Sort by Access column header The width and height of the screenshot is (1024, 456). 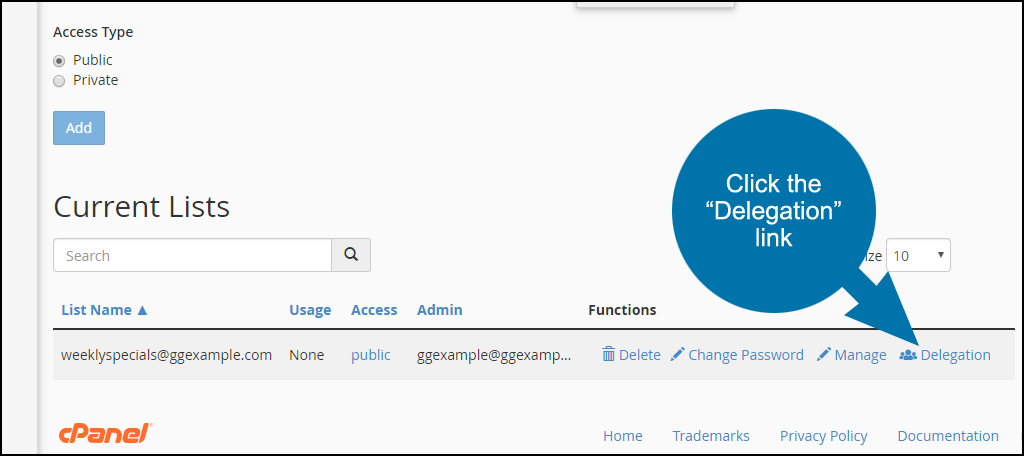pyautogui.click(x=374, y=310)
